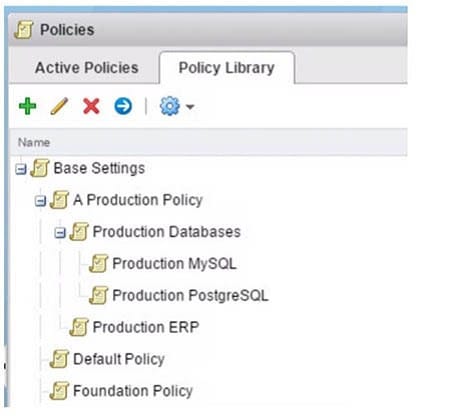
Task: Select the Production Databases label
Action: click(167, 232)
